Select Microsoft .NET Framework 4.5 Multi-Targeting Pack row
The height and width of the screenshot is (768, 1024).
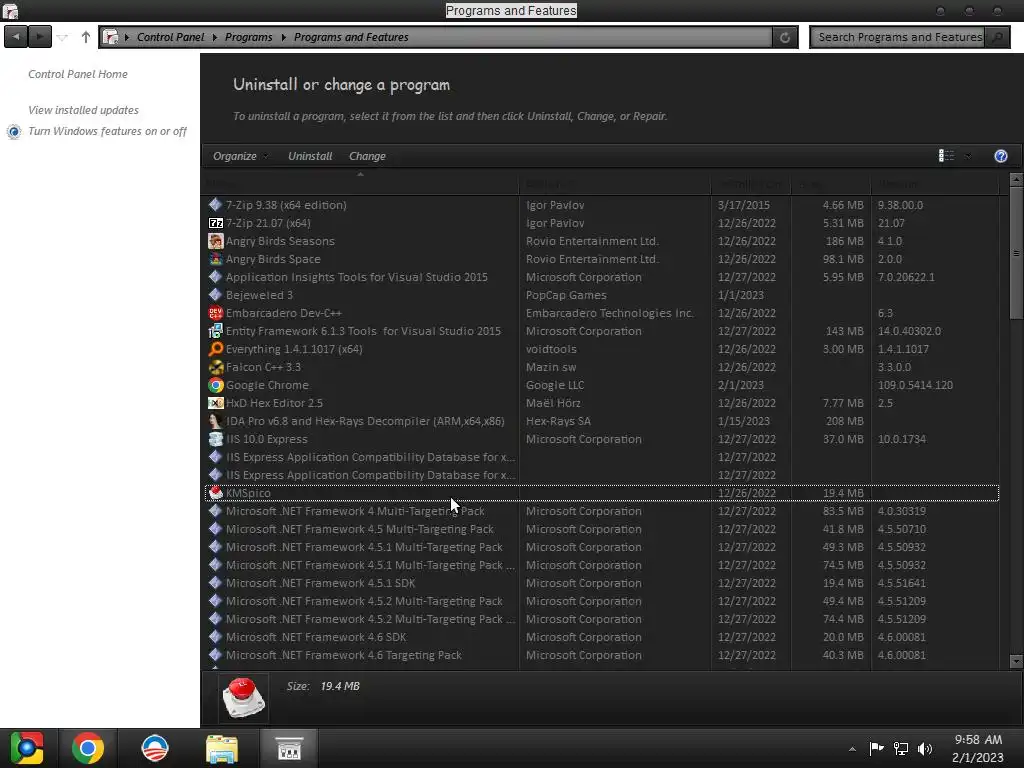[x=602, y=529]
